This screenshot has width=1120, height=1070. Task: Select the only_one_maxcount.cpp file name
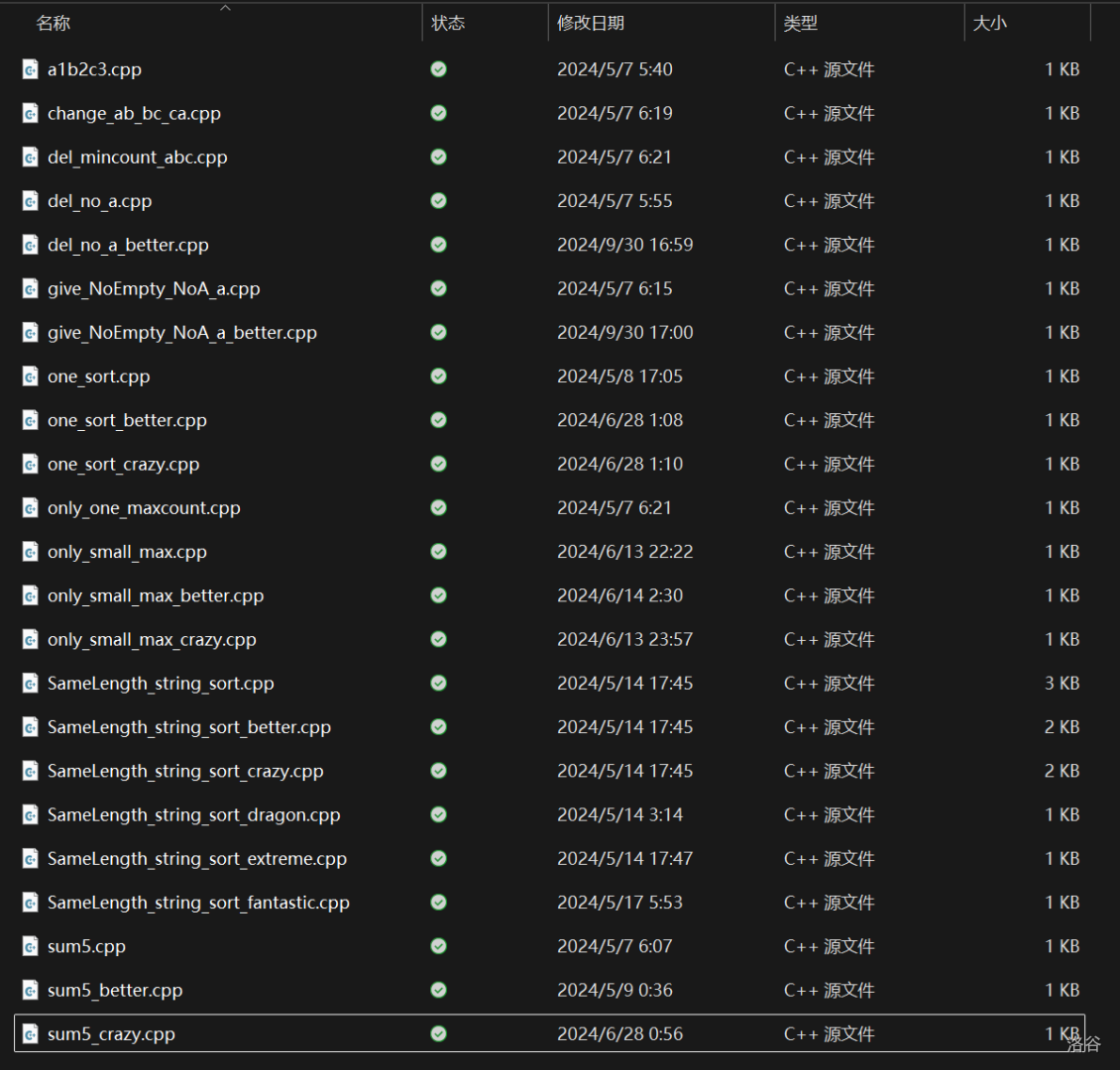[x=144, y=508]
